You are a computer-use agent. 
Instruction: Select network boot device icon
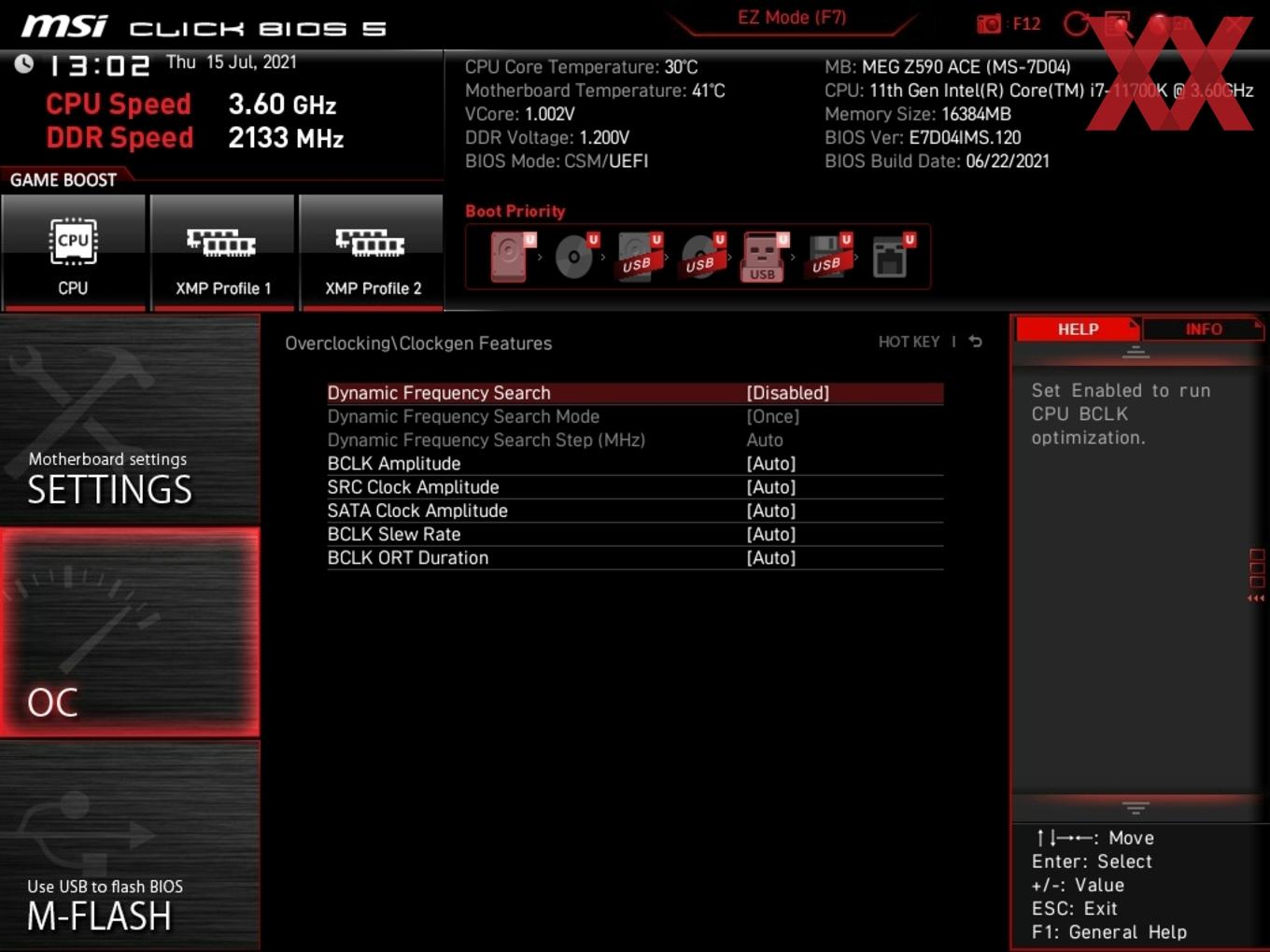[892, 257]
